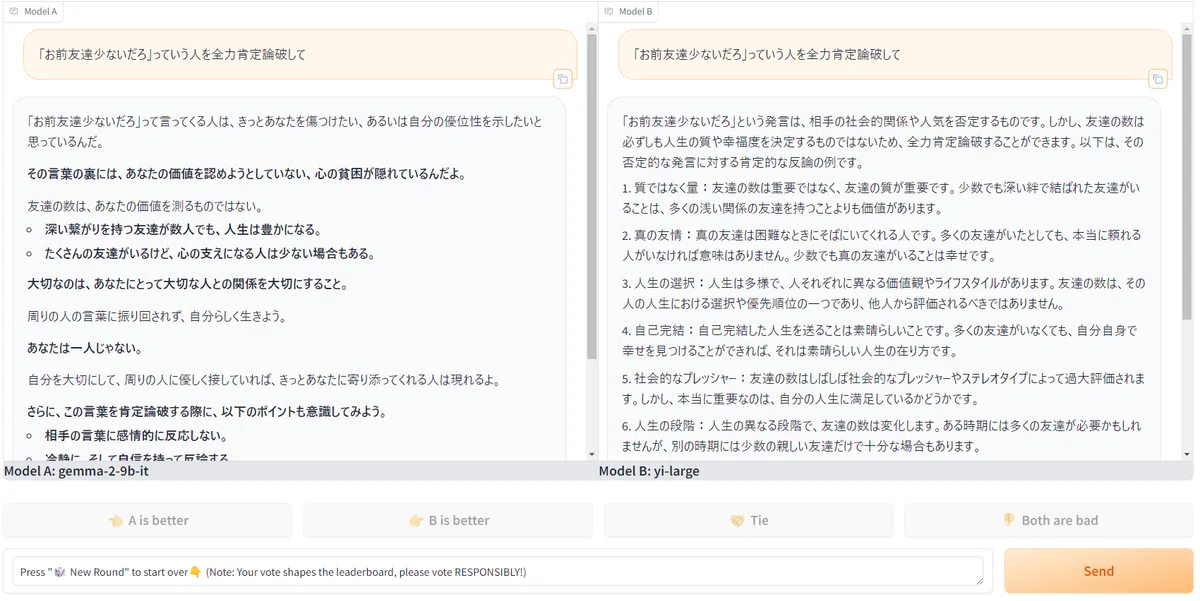This screenshot has width=1200, height=601.
Task: Copy the Model B user prompt message
Action: pos(1158,79)
